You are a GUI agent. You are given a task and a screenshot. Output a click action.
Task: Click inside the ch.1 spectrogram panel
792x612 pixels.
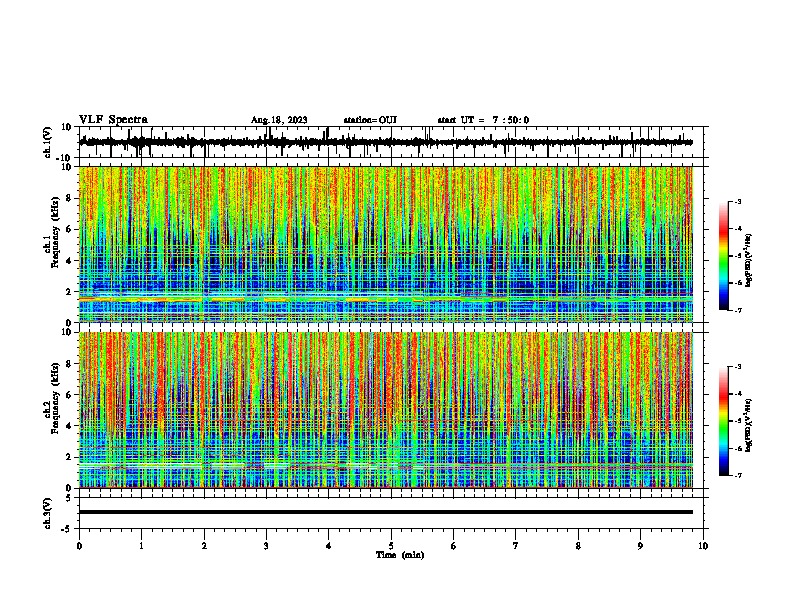click(x=385, y=244)
